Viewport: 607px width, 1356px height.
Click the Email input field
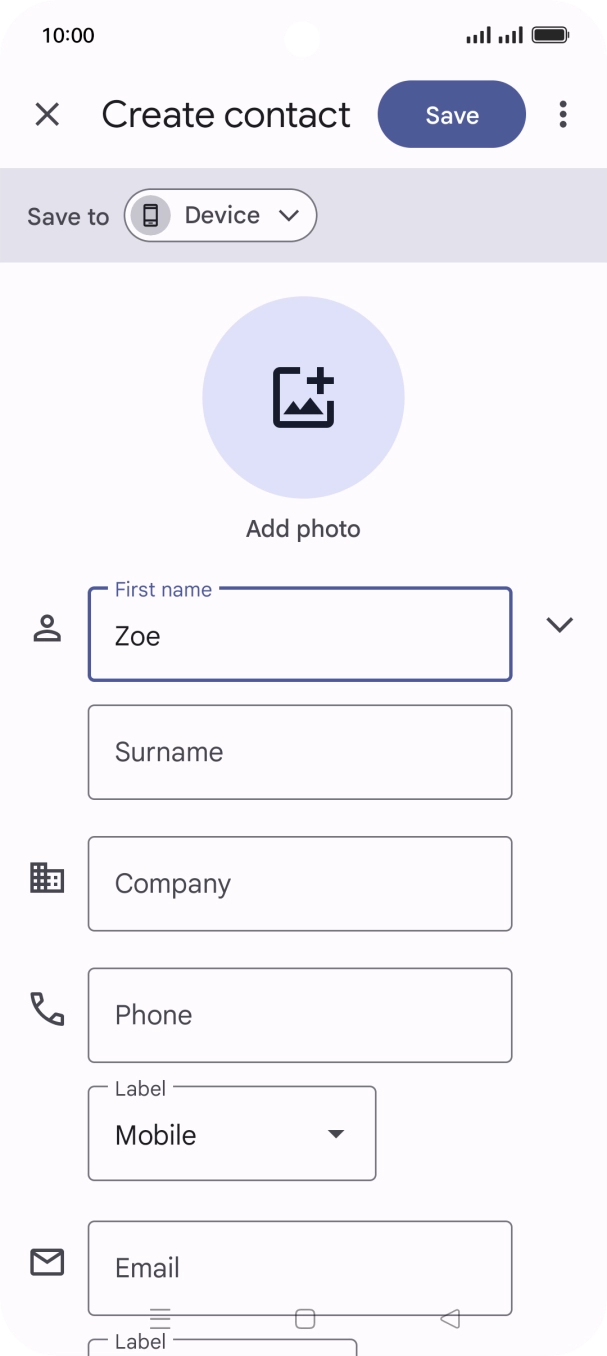pos(299,1268)
